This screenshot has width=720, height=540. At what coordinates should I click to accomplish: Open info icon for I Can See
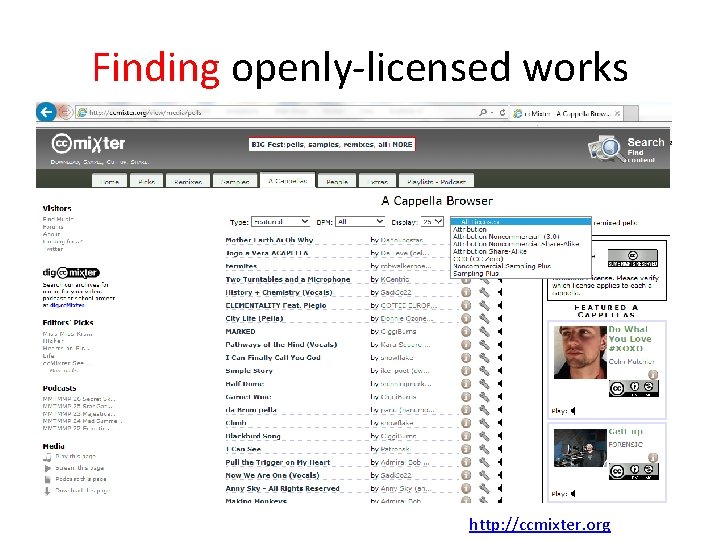coord(466,449)
